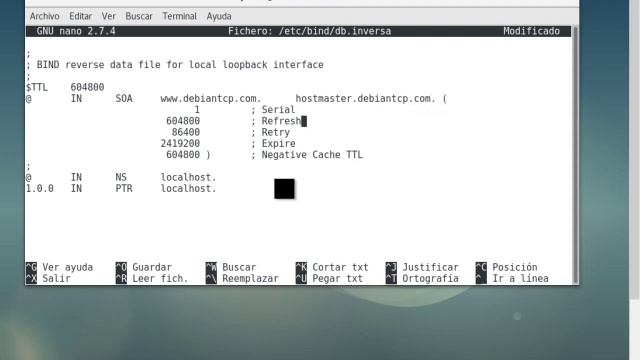Viewport: 640px width, 360px height.
Task: Click the 'Modificado' status text
Action: [531, 31]
